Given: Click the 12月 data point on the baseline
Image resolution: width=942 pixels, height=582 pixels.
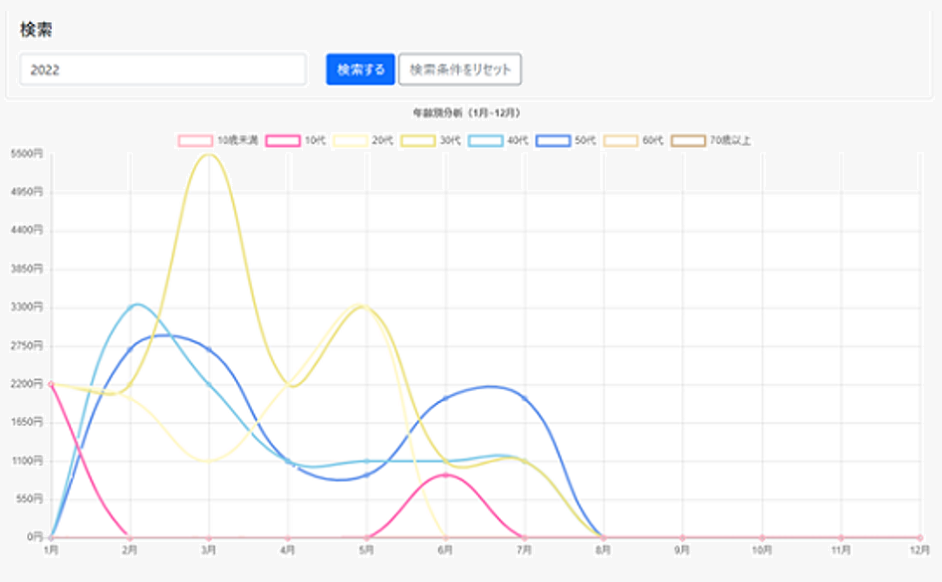Looking at the screenshot, I should [x=920, y=537].
